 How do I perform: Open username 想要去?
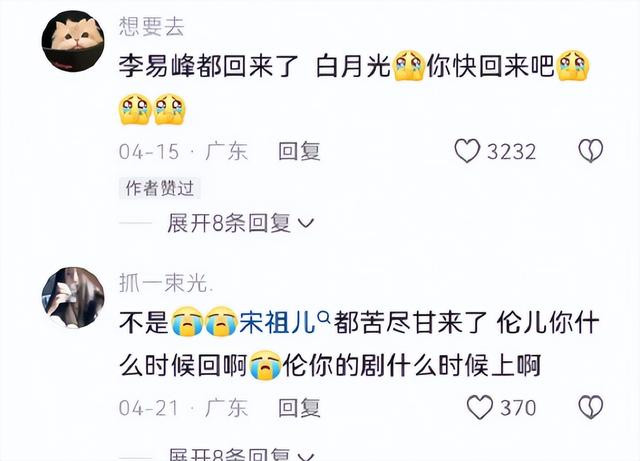click(x=152, y=27)
